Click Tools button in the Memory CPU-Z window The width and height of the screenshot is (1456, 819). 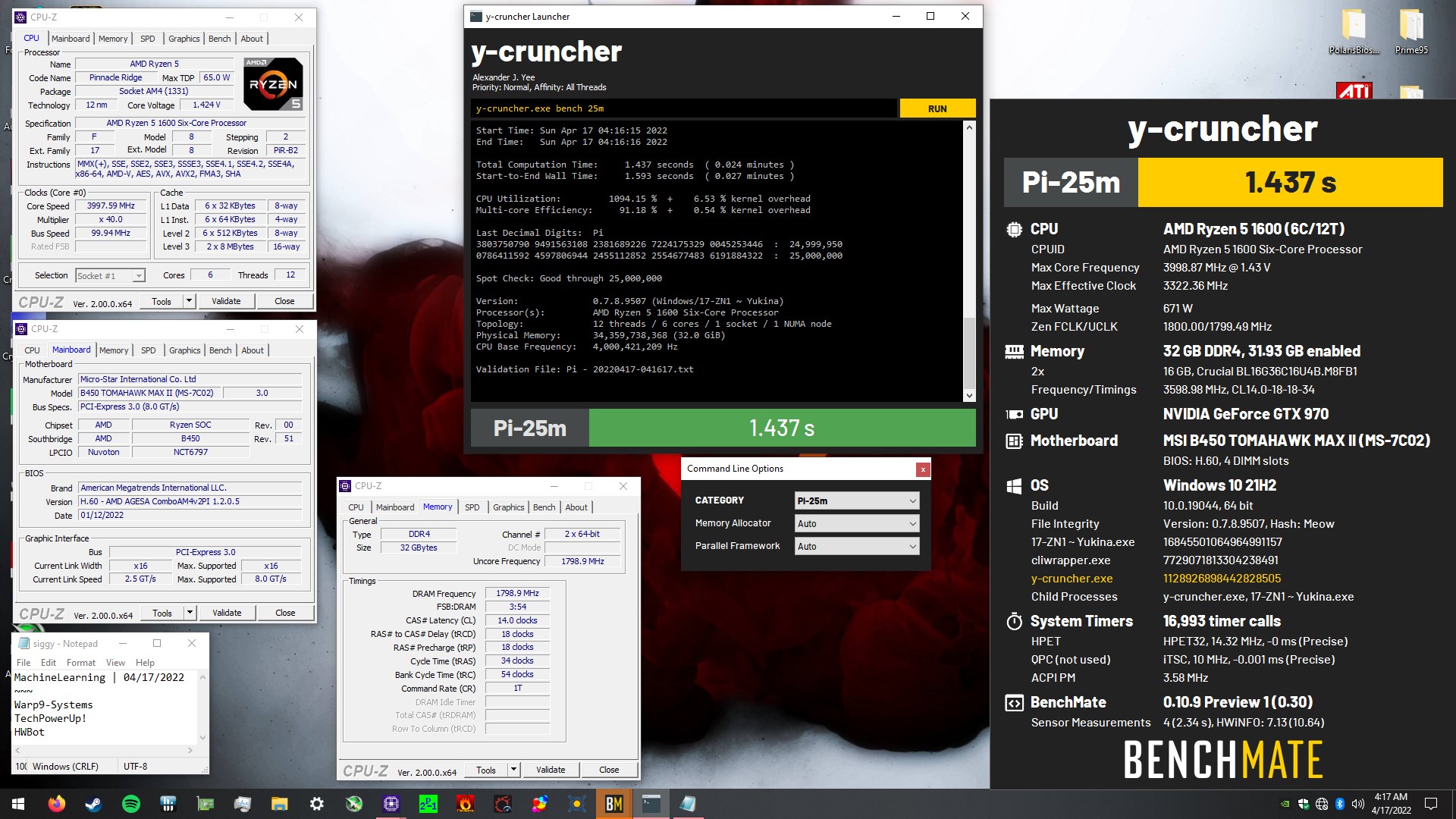(x=486, y=770)
